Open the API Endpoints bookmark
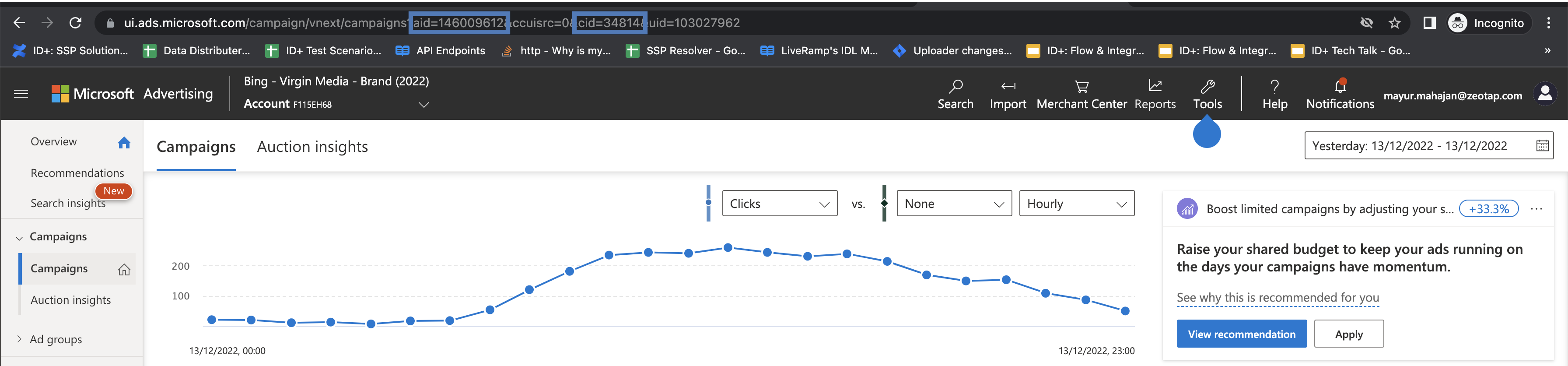The height and width of the screenshot is (366, 1568). tap(441, 50)
